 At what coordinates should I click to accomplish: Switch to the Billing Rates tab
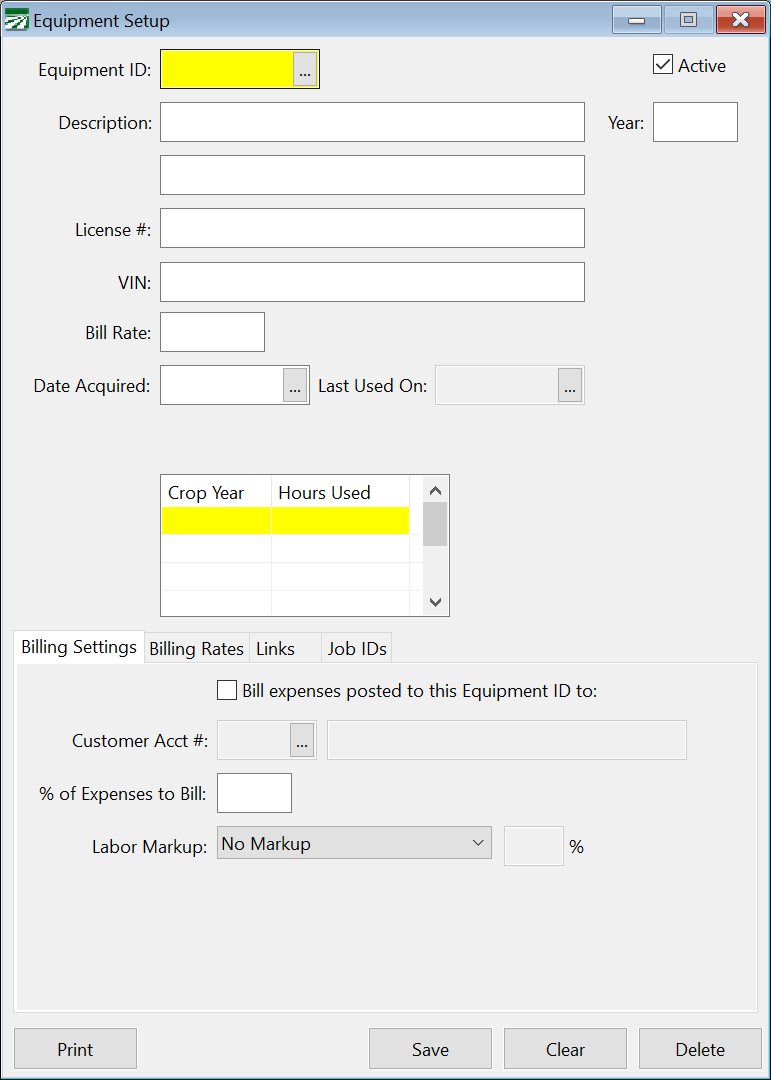(196, 649)
